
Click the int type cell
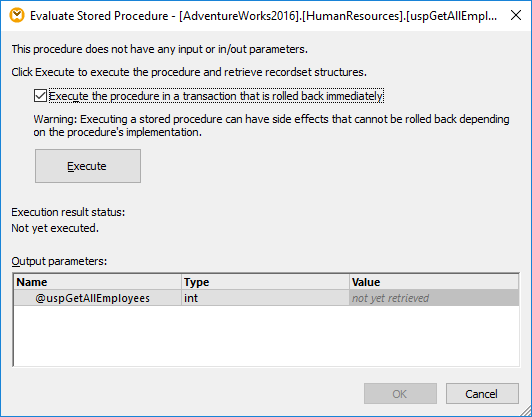point(265,298)
